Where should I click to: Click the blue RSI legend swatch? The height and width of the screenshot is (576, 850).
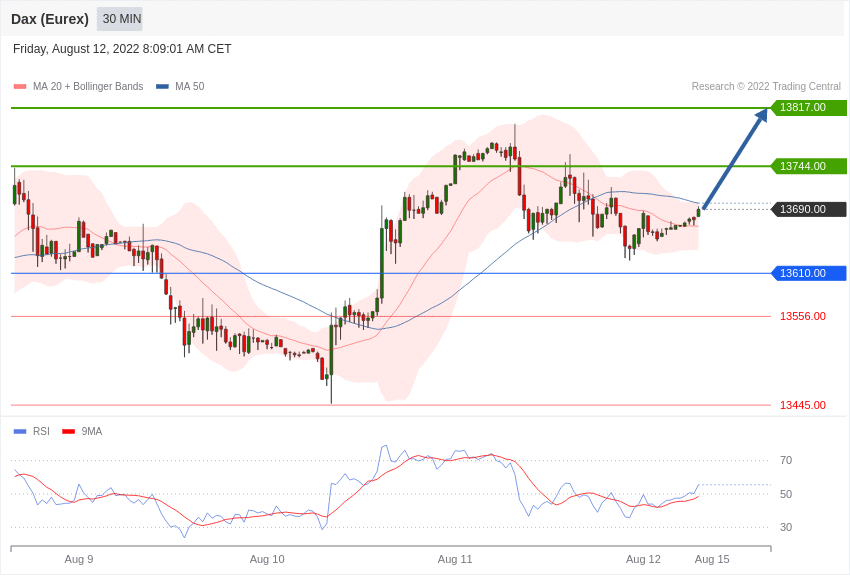tap(20, 432)
